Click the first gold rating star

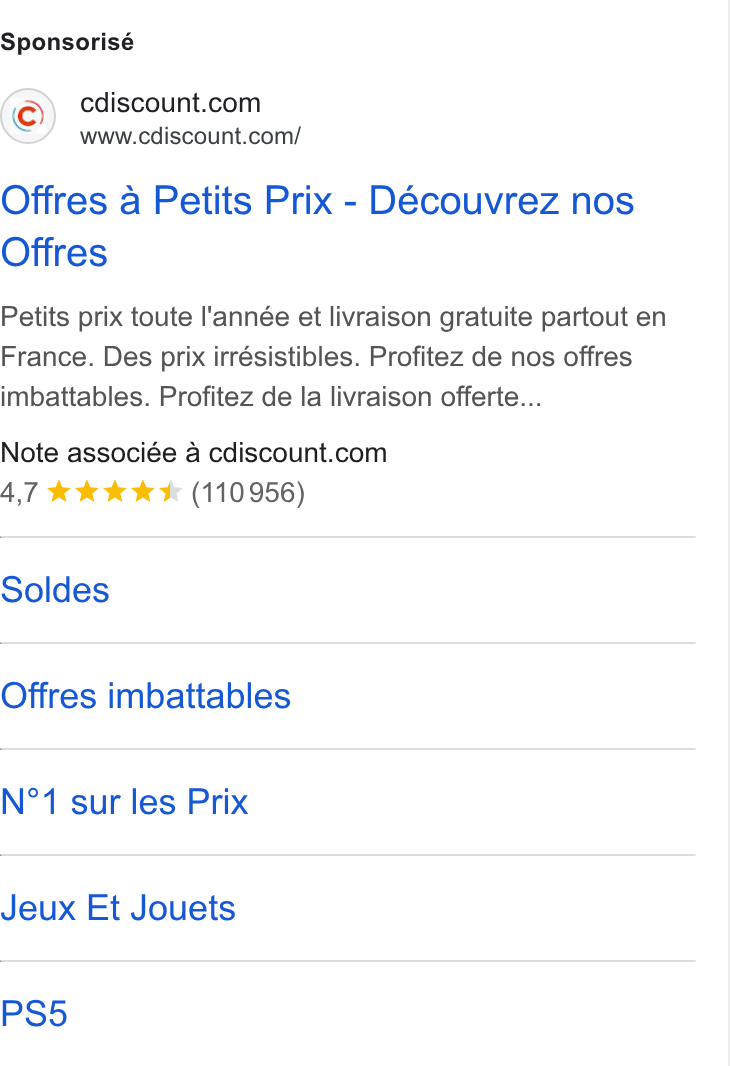[59, 492]
